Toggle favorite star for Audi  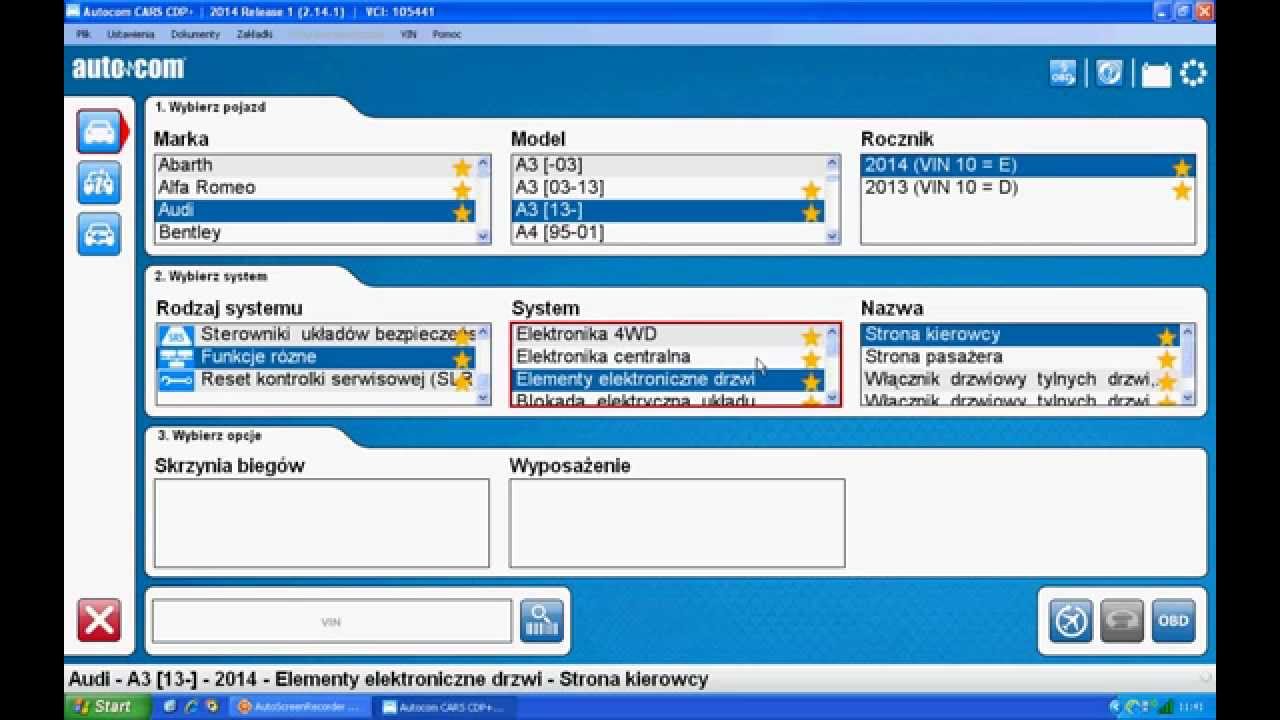click(x=461, y=212)
